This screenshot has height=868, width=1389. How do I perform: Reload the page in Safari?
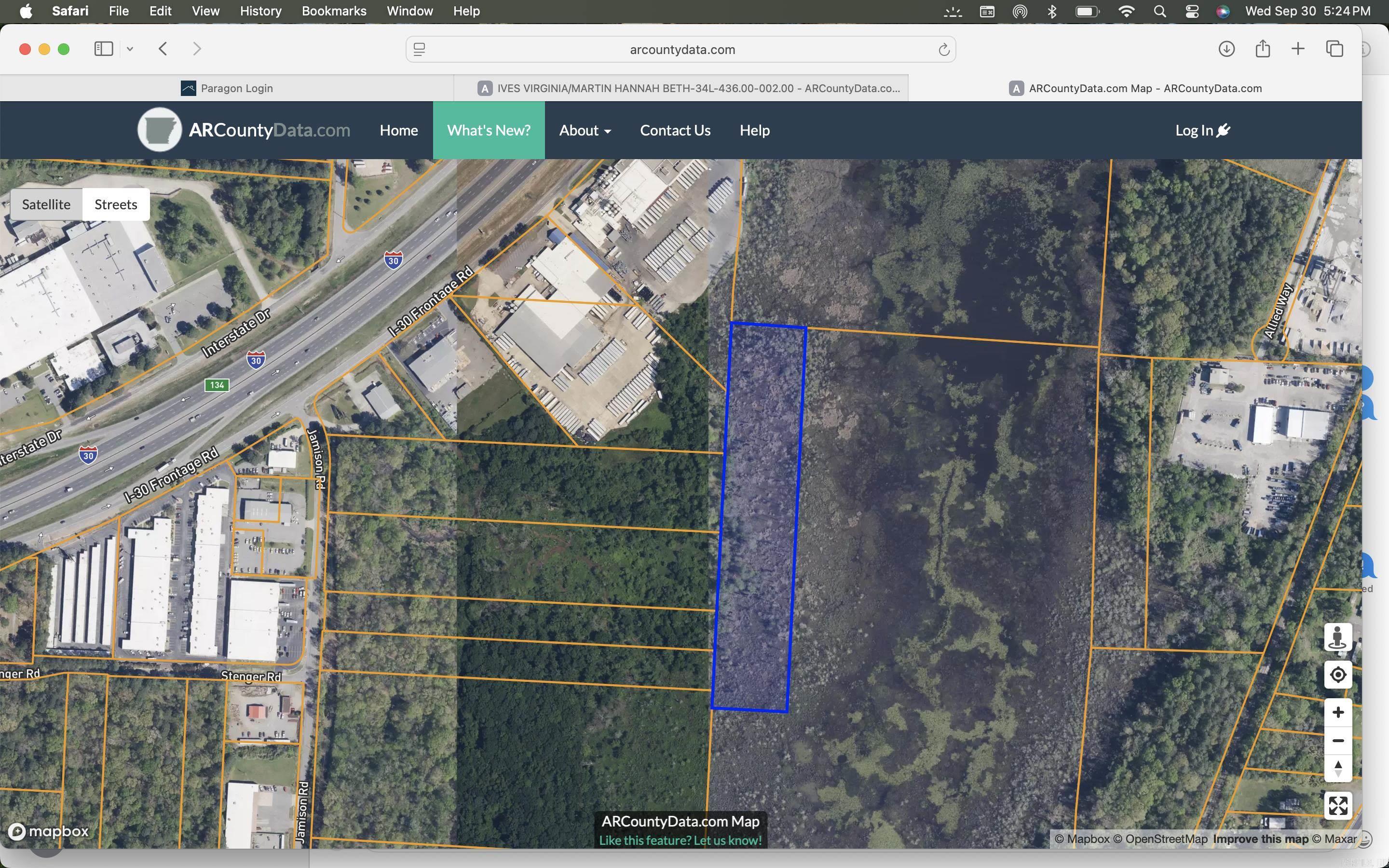pos(943,49)
